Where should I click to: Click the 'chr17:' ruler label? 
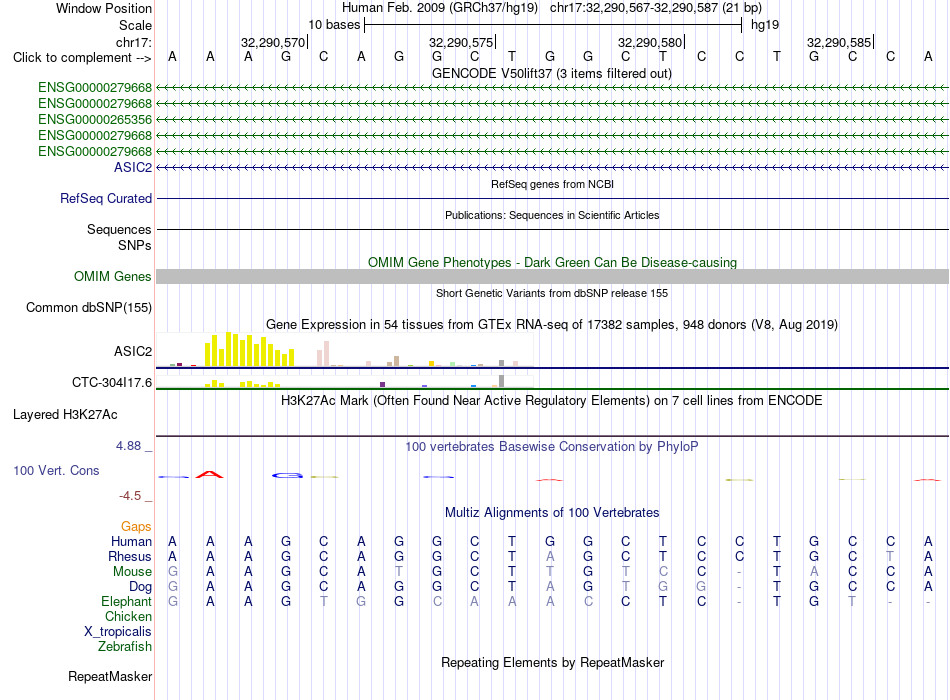coord(133,42)
